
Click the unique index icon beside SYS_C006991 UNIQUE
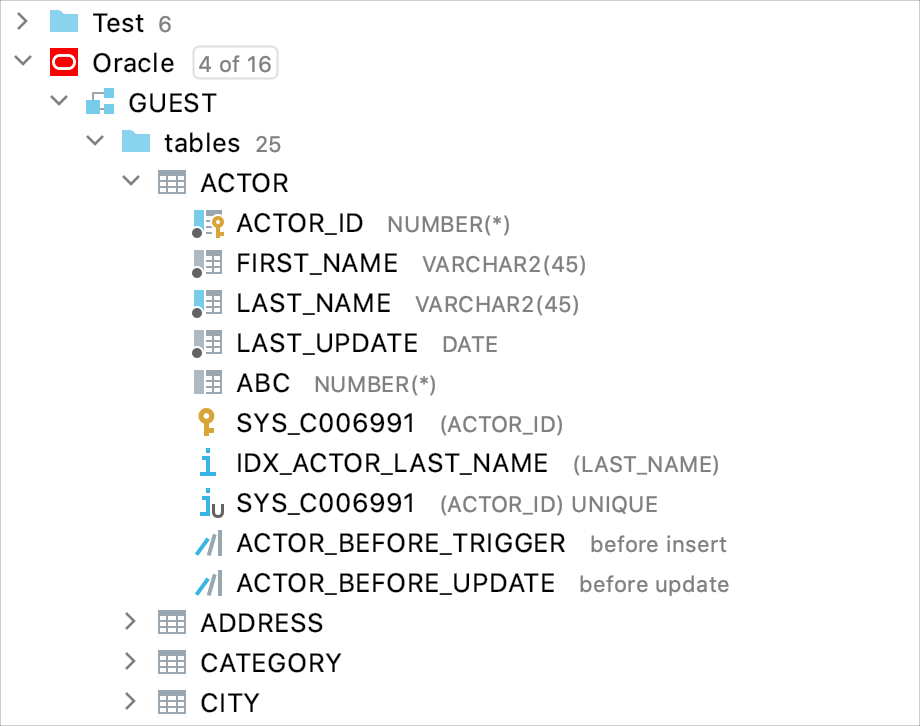pyautogui.click(x=207, y=503)
